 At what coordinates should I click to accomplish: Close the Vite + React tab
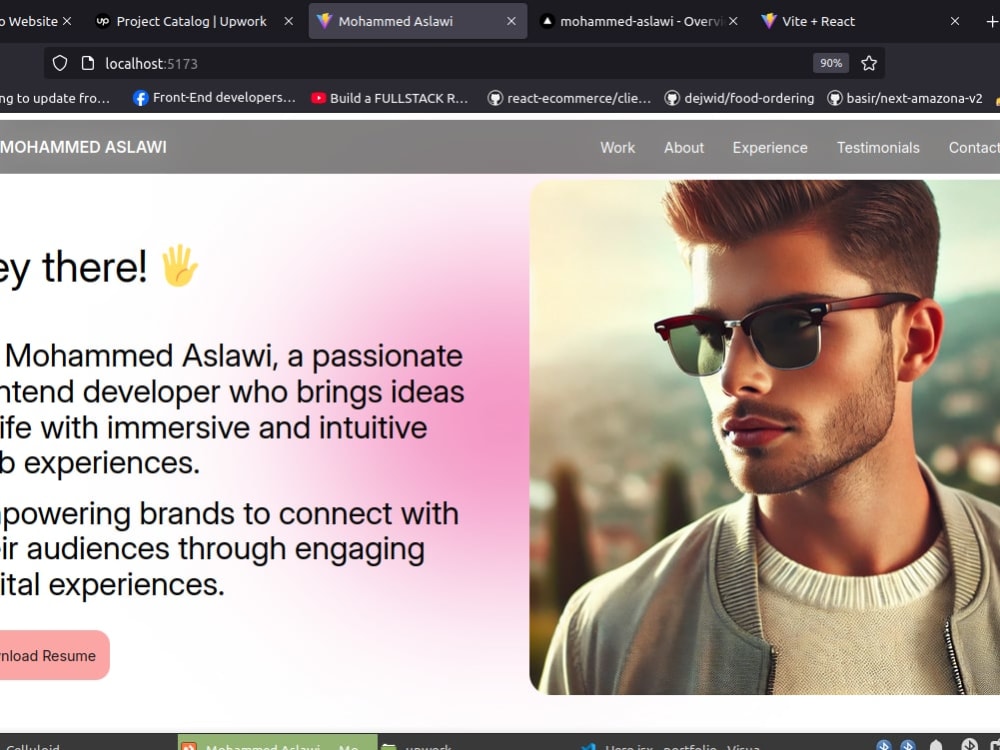[955, 21]
